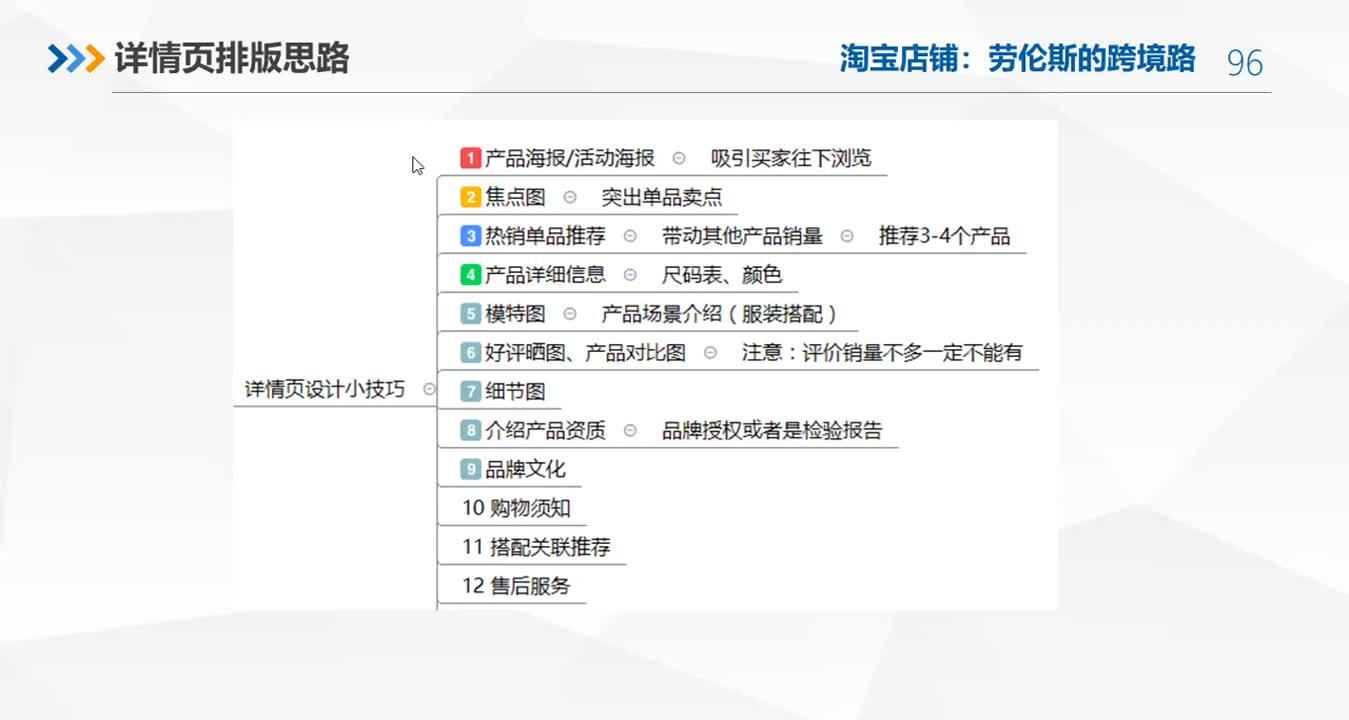Image resolution: width=1349 pixels, height=720 pixels.
Task: Click the 淘宝店铺：劳伦斯的跨境路 header text
Action: click(x=1018, y=59)
